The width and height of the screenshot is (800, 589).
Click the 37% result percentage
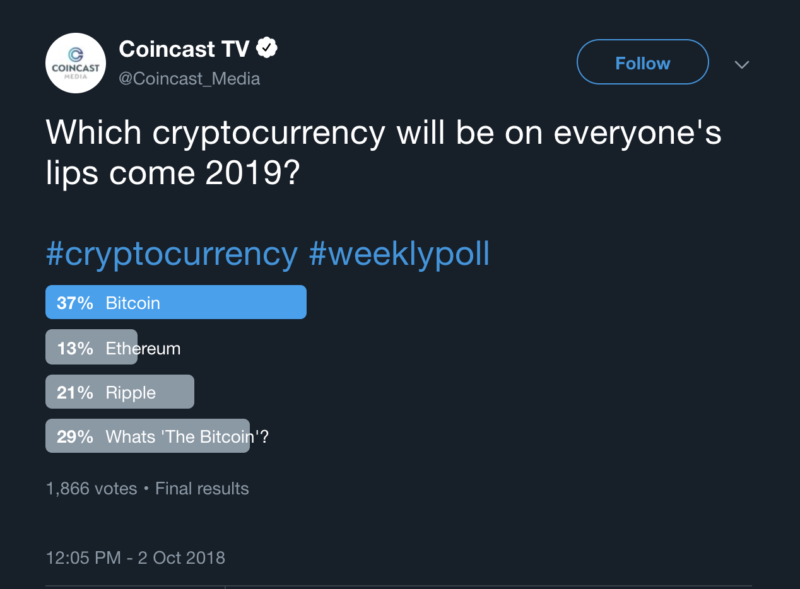[76, 303]
